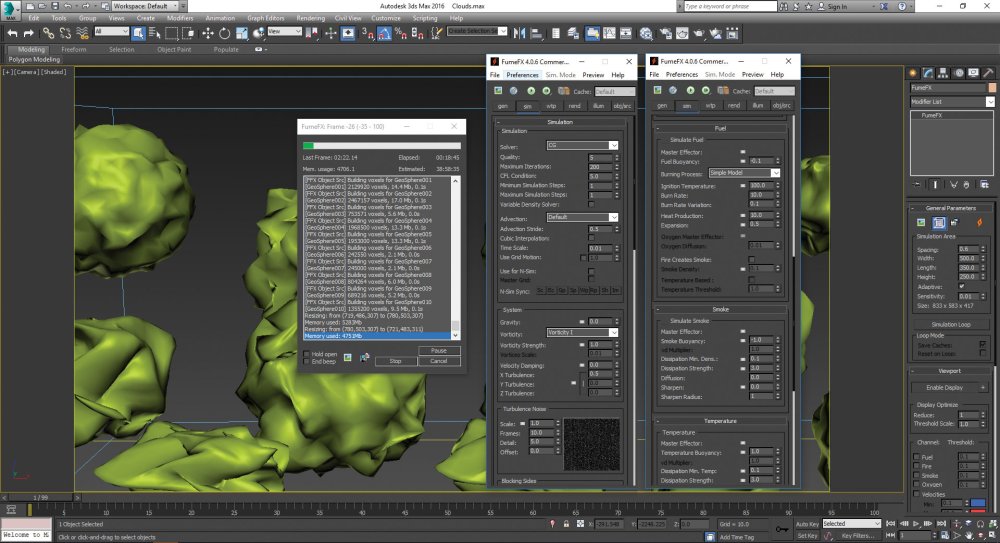The width and height of the screenshot is (1000, 543).
Task: Click the Pin Stack icon below modifier stack
Action: pos(917,184)
